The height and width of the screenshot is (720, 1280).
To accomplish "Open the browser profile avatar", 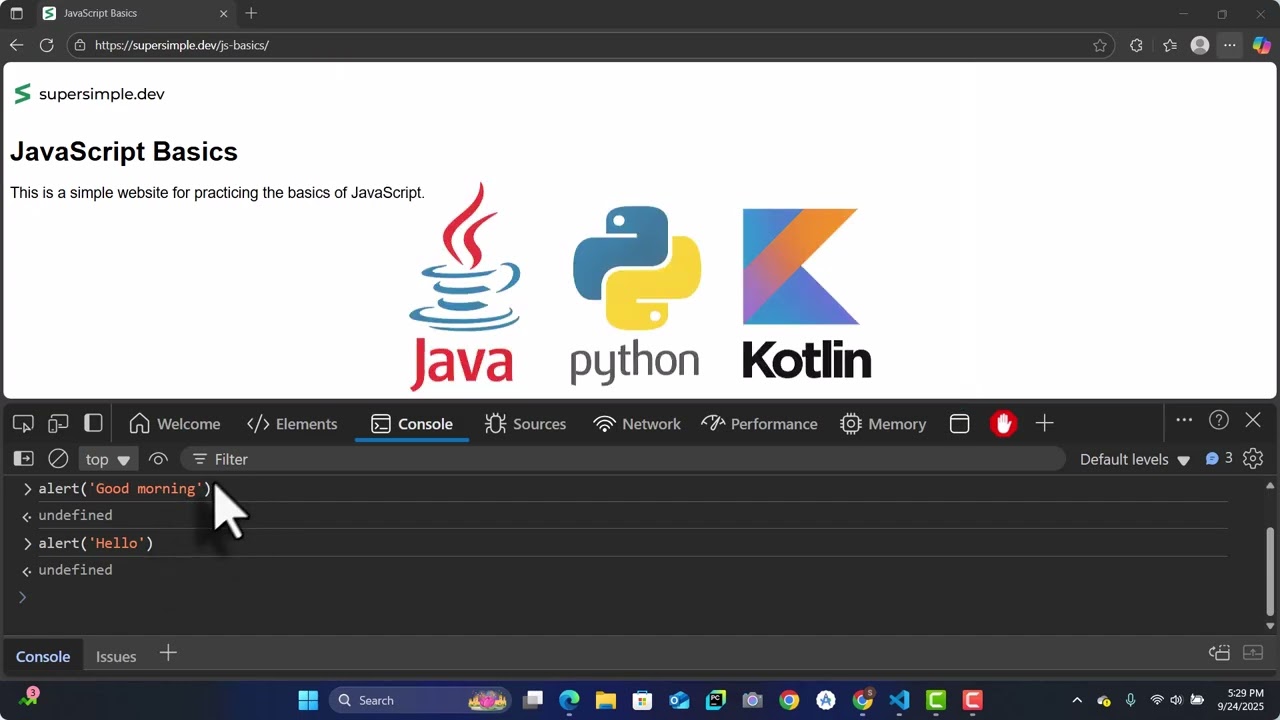I will pyautogui.click(x=1200, y=45).
